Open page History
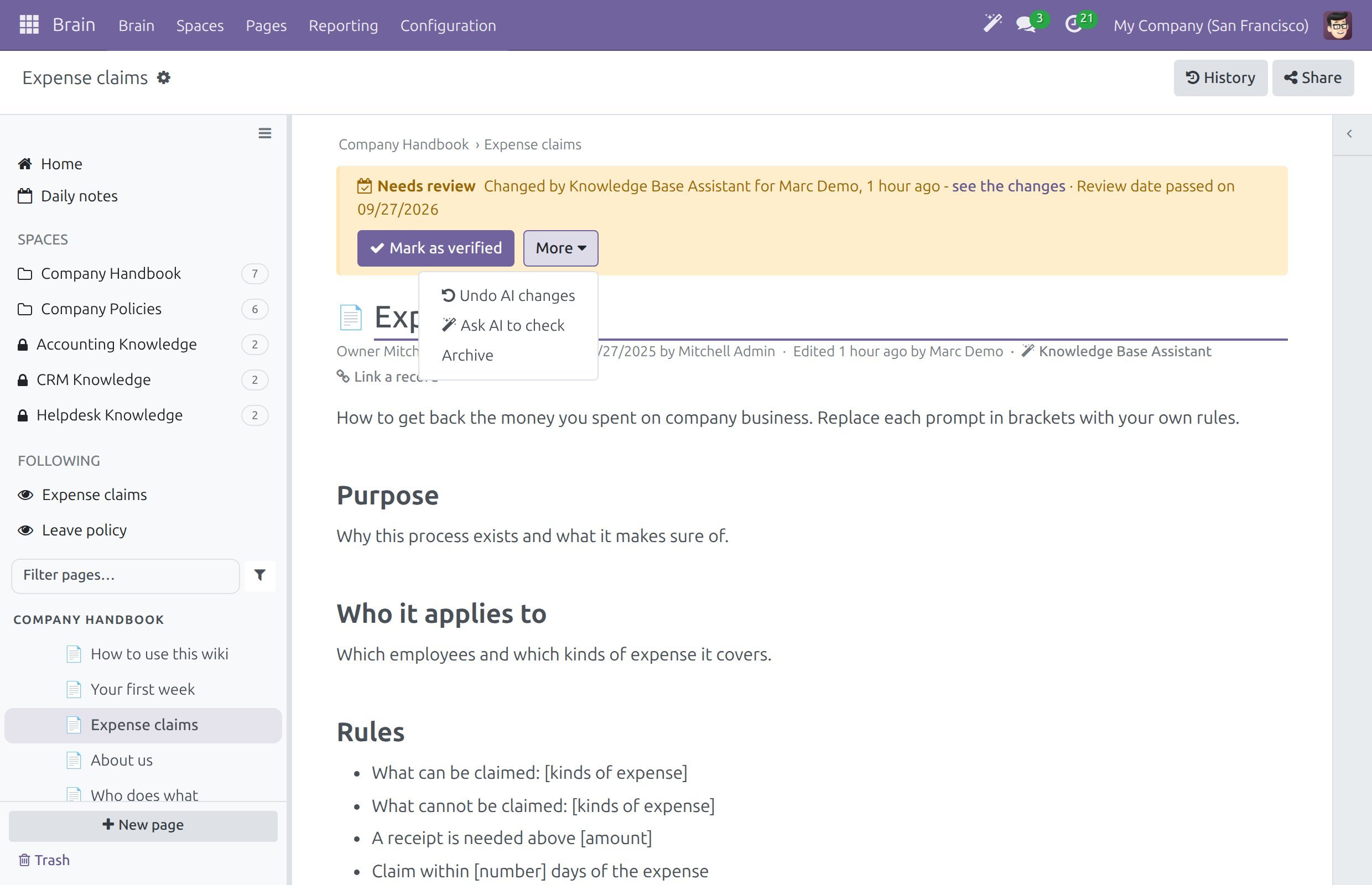The image size is (1372, 885). [1220, 77]
